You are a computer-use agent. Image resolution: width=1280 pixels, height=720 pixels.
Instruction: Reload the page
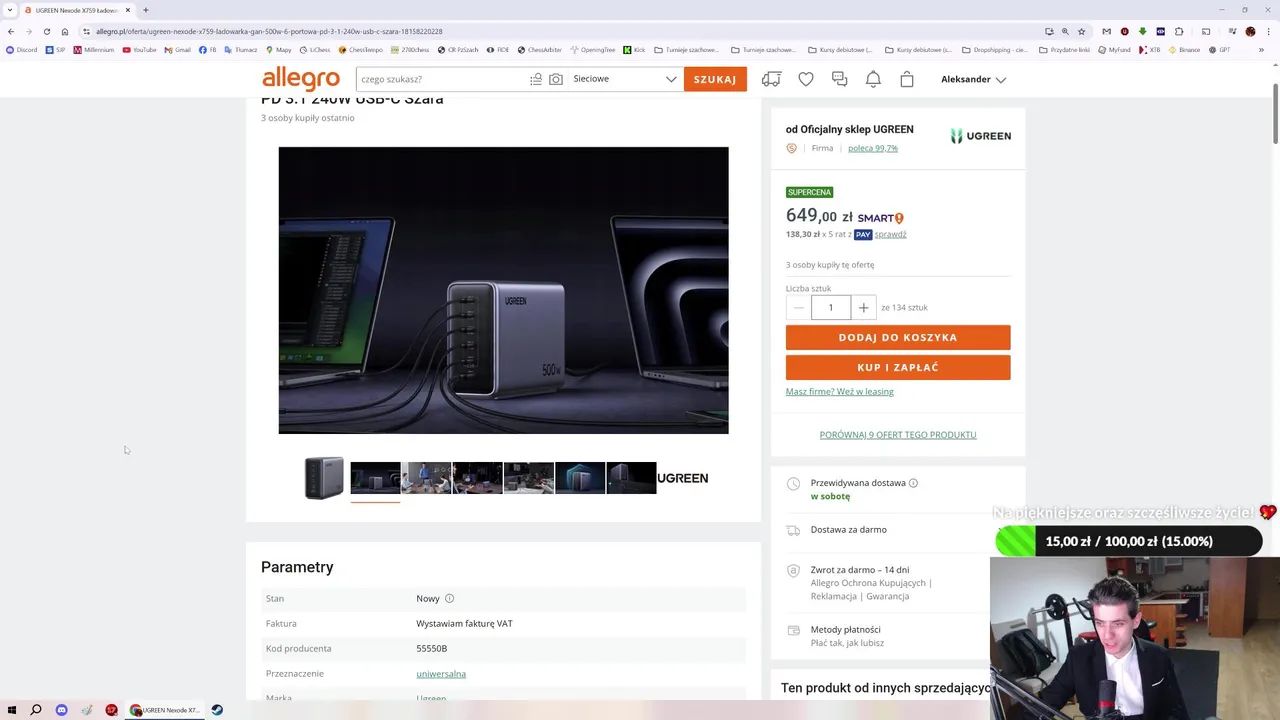pyautogui.click(x=46, y=31)
